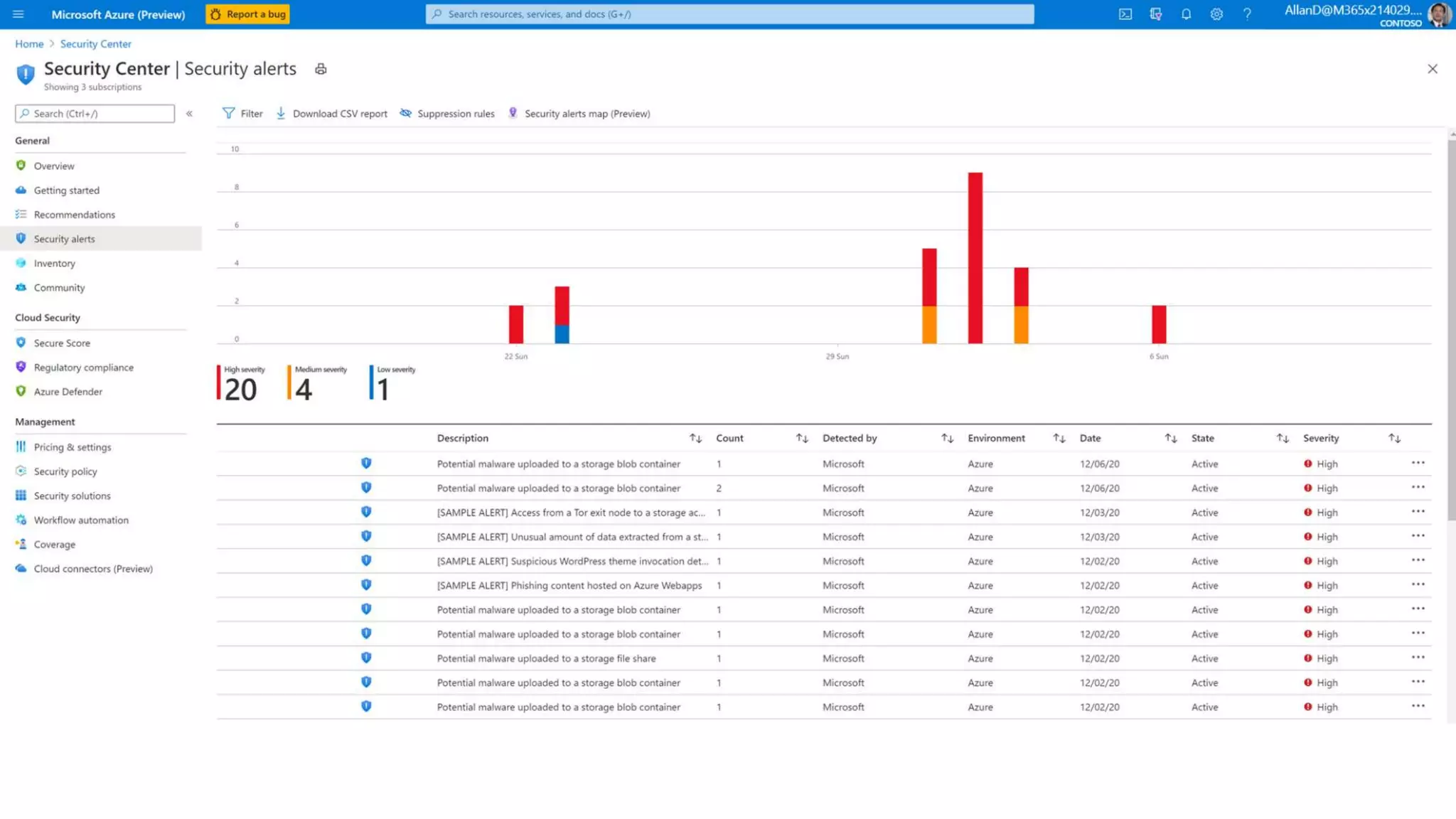
Task: Click the tallest red bar in the chart
Action: point(975,257)
